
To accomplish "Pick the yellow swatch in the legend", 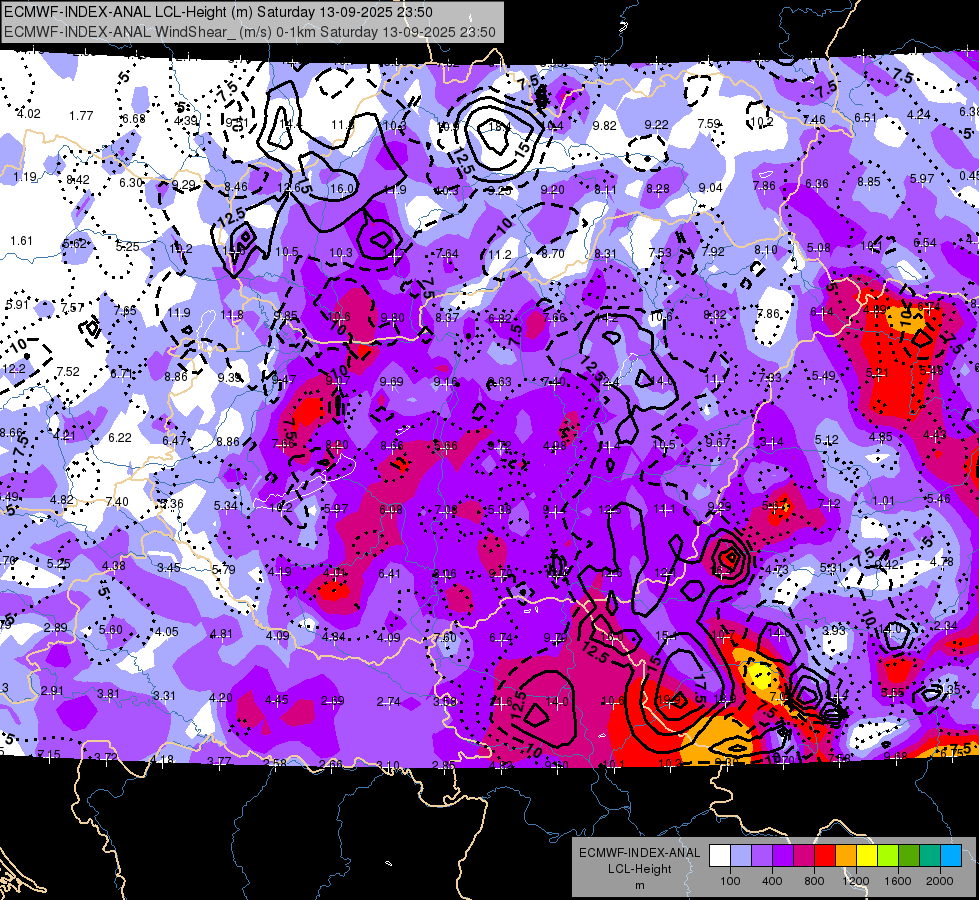I will coord(867,856).
